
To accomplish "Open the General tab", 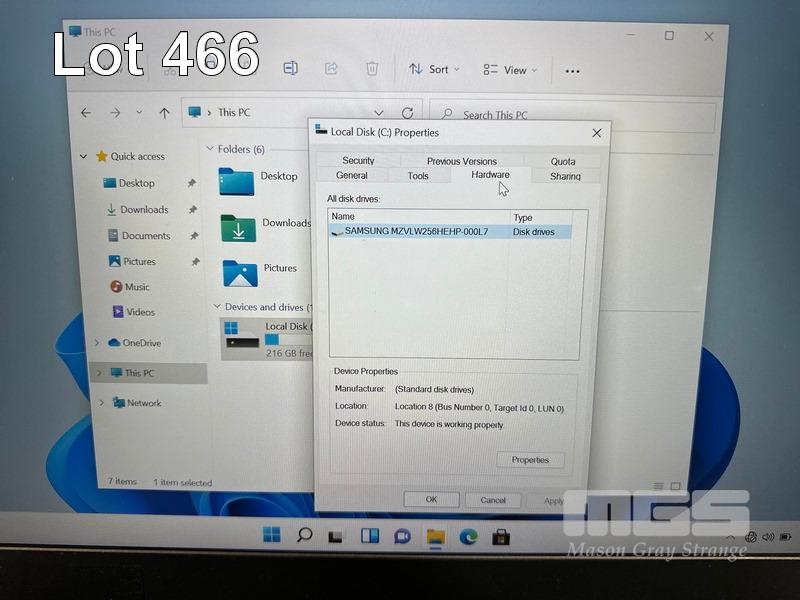I will click(x=351, y=175).
